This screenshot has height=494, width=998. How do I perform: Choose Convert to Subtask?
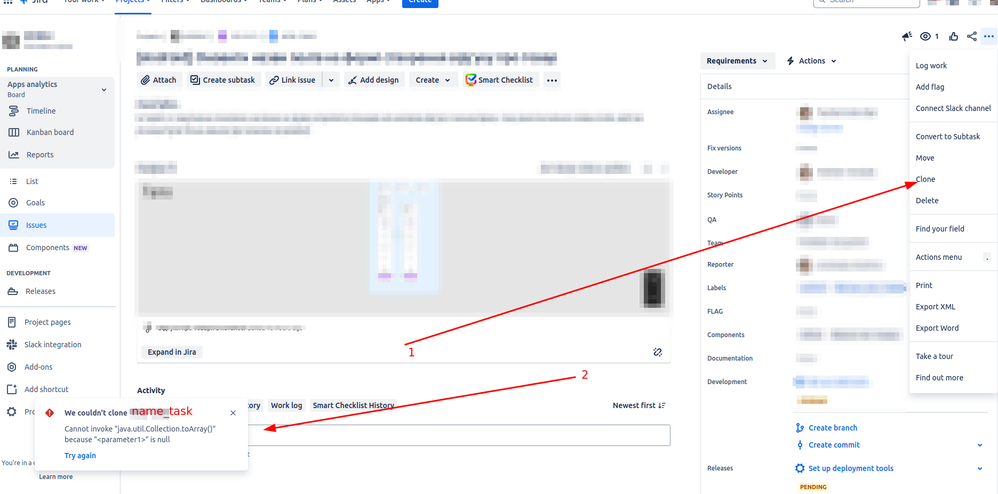[948, 137]
